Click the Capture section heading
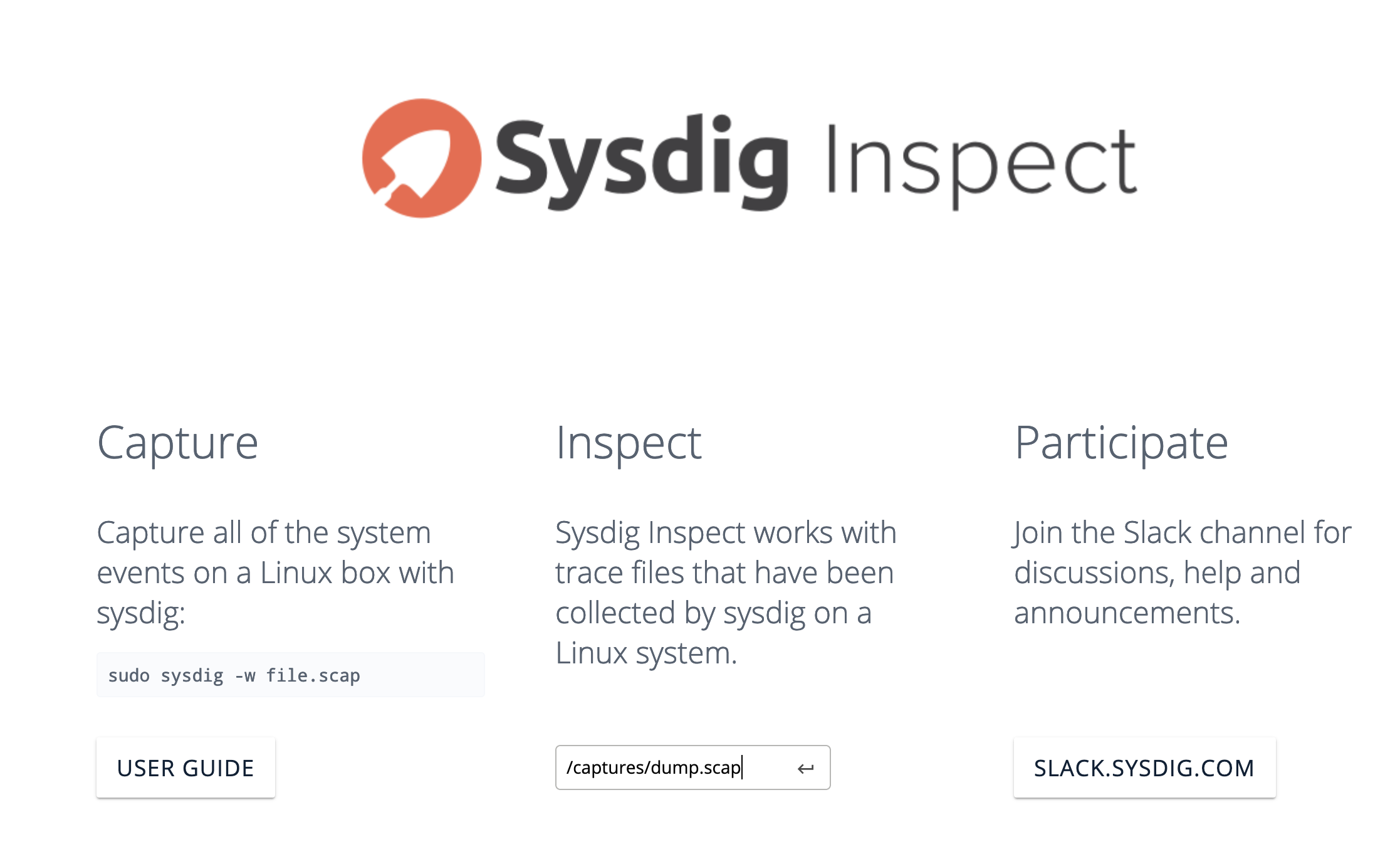The width and height of the screenshot is (1400, 849). pos(177,442)
